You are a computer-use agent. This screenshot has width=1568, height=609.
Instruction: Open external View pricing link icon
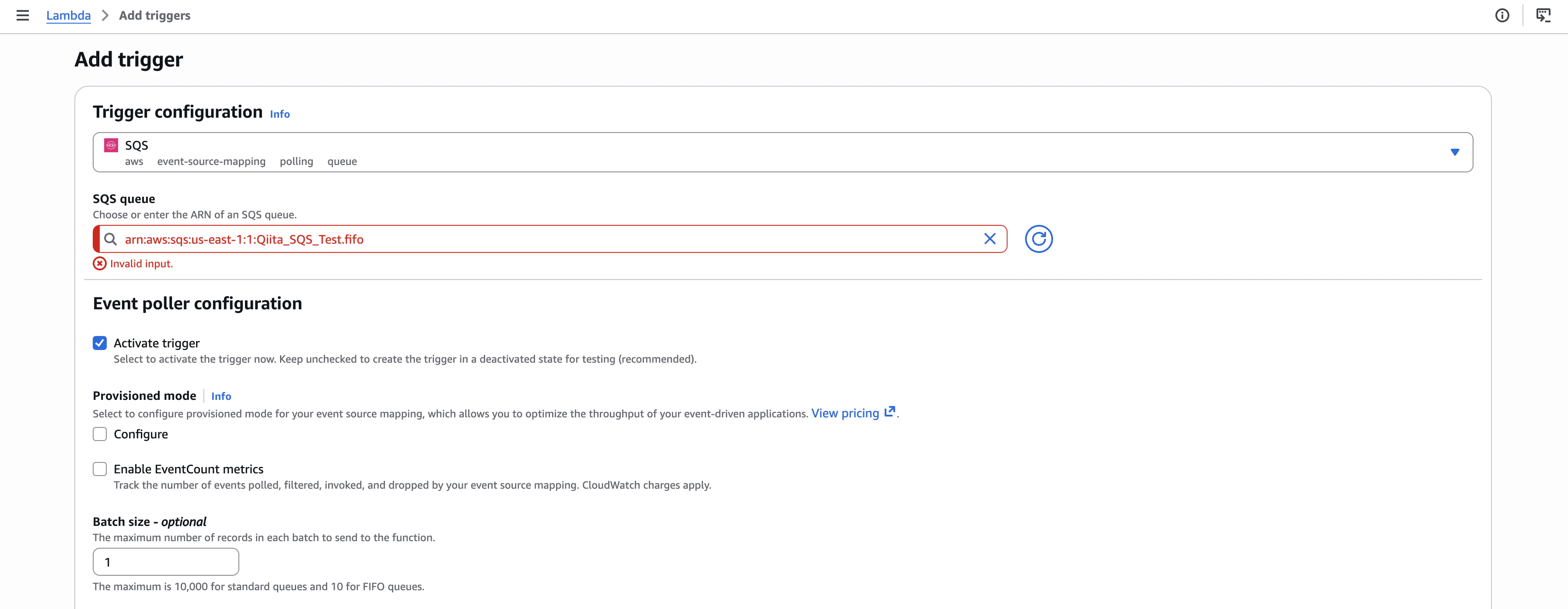(889, 412)
